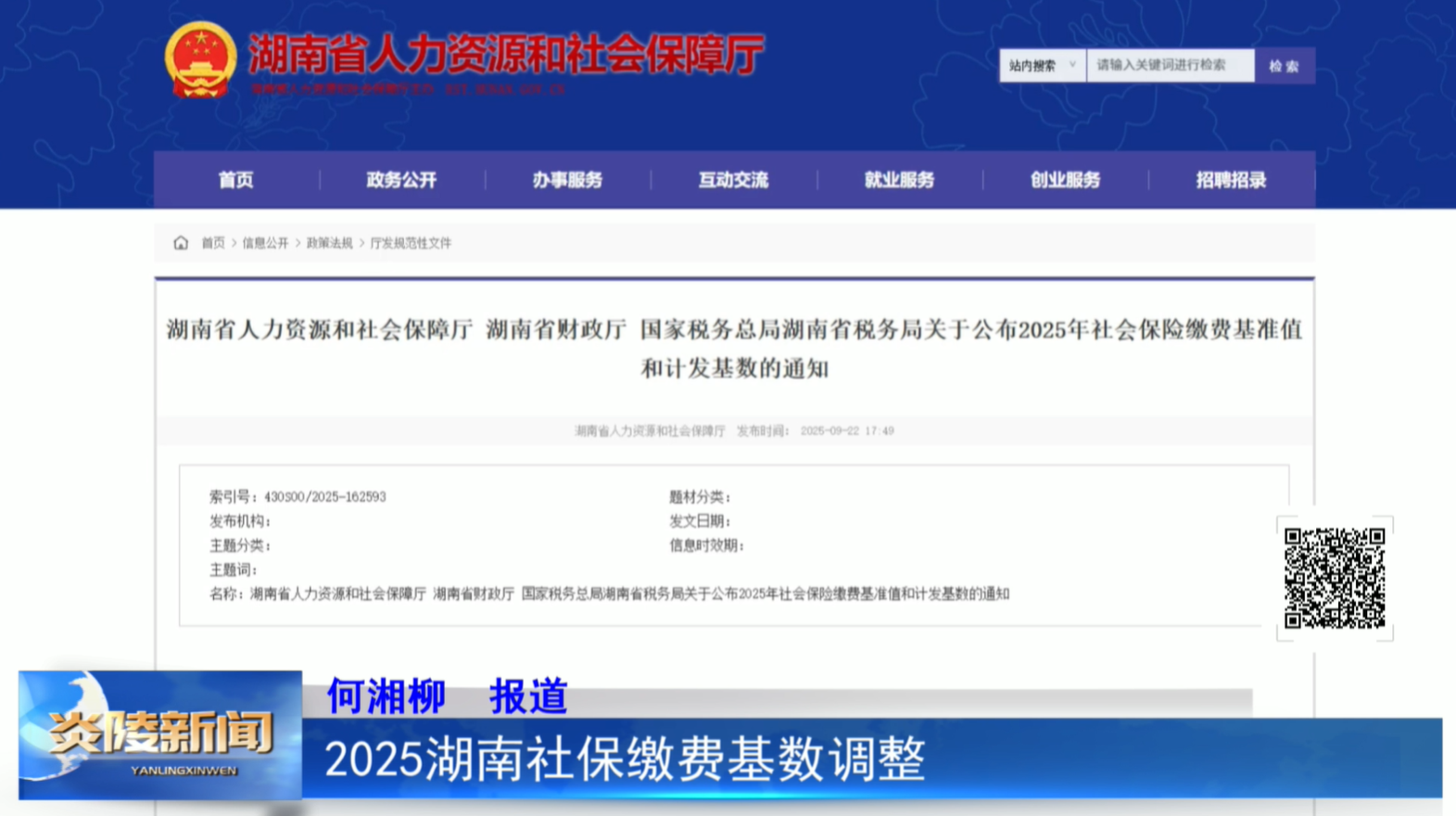Click the 发文日期 label

(x=700, y=521)
